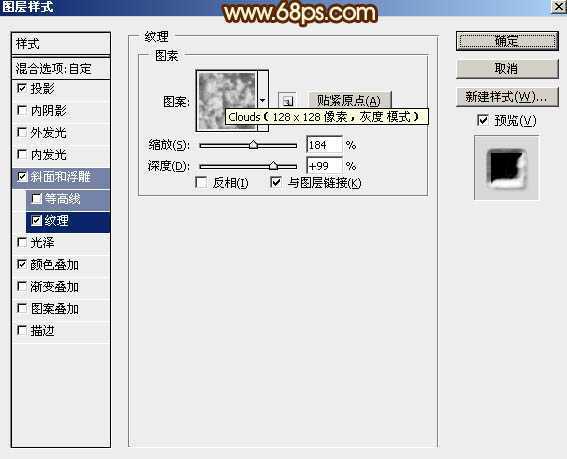This screenshot has width=567, height=459.
Task: Select 斜面和浮雕 settings row
Action: [x=61, y=177]
